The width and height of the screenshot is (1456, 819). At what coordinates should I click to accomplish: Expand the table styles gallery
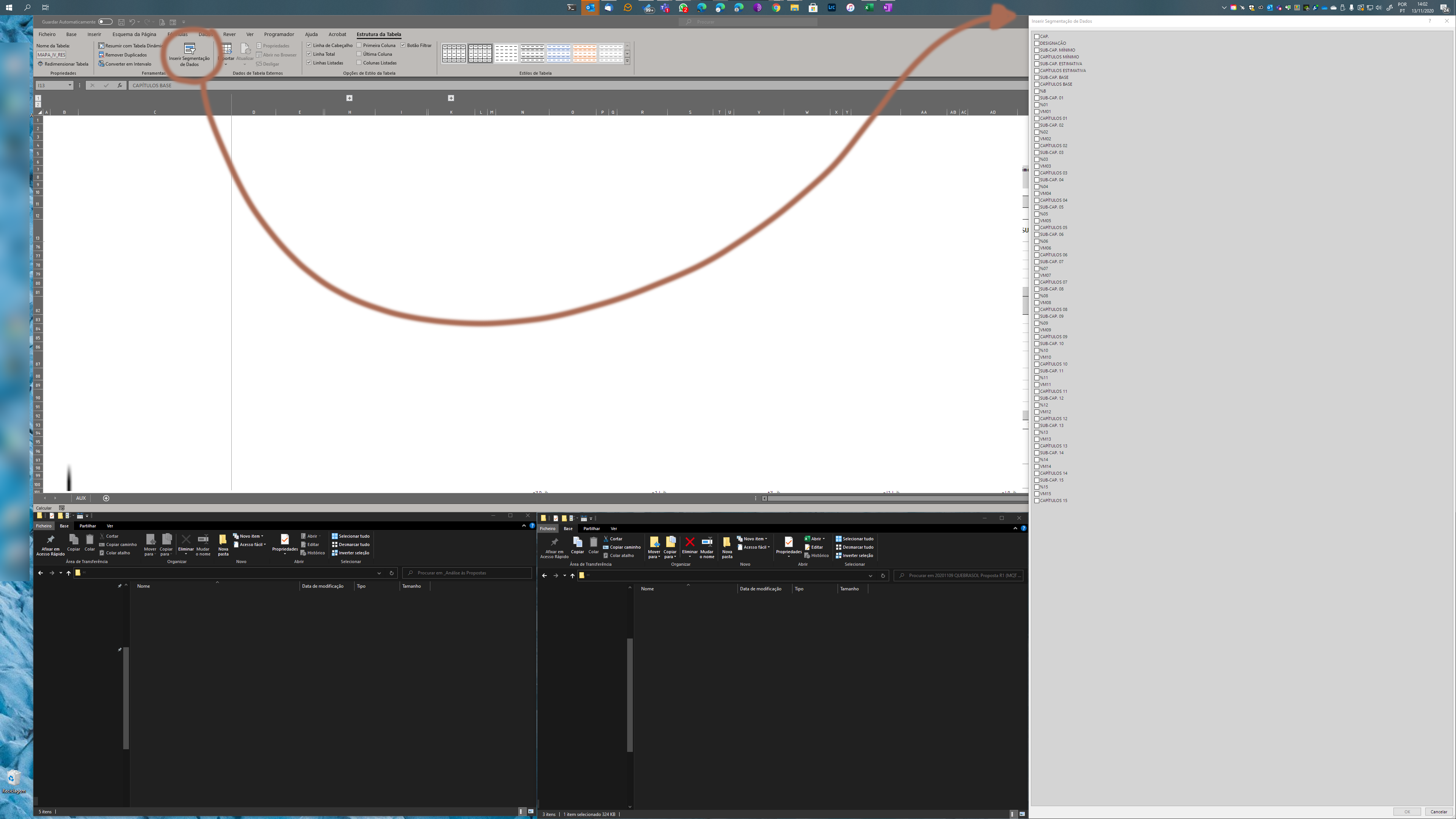[627, 61]
